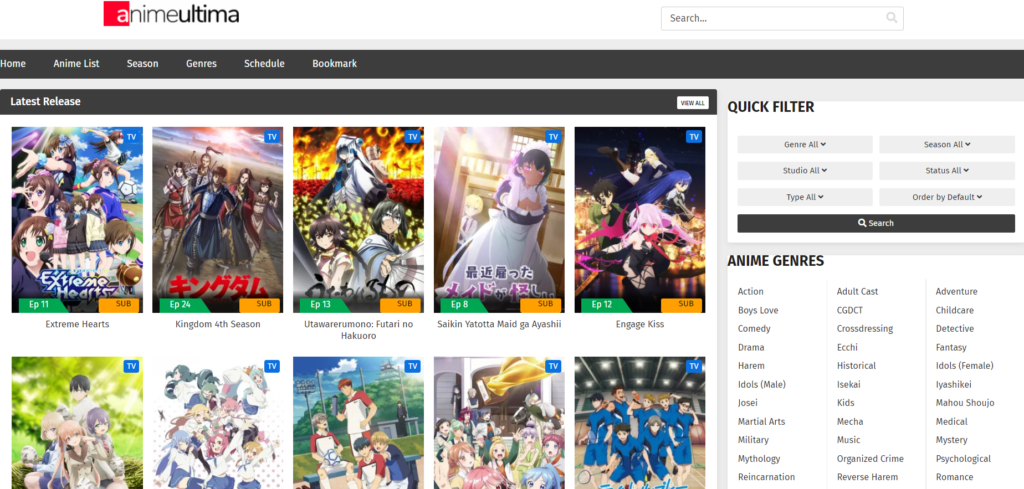
Task: Select the Ecchi genre
Action: 847,347
